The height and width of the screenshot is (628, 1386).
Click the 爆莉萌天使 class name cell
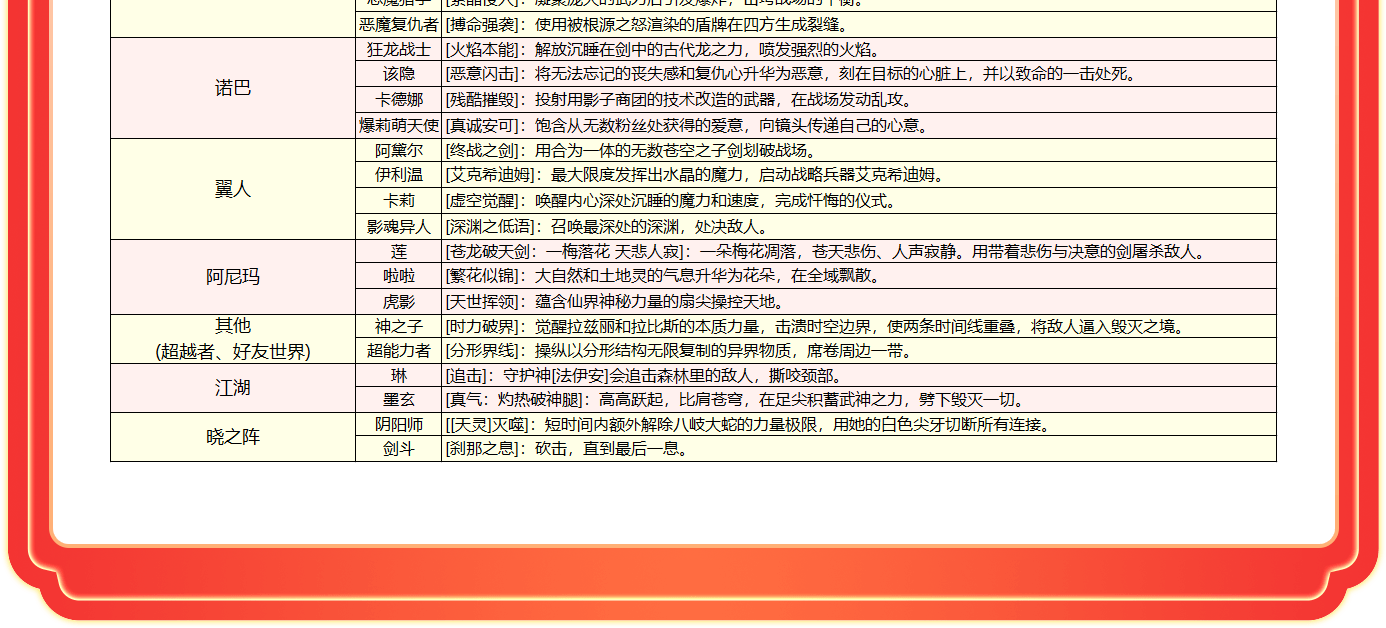[398, 126]
